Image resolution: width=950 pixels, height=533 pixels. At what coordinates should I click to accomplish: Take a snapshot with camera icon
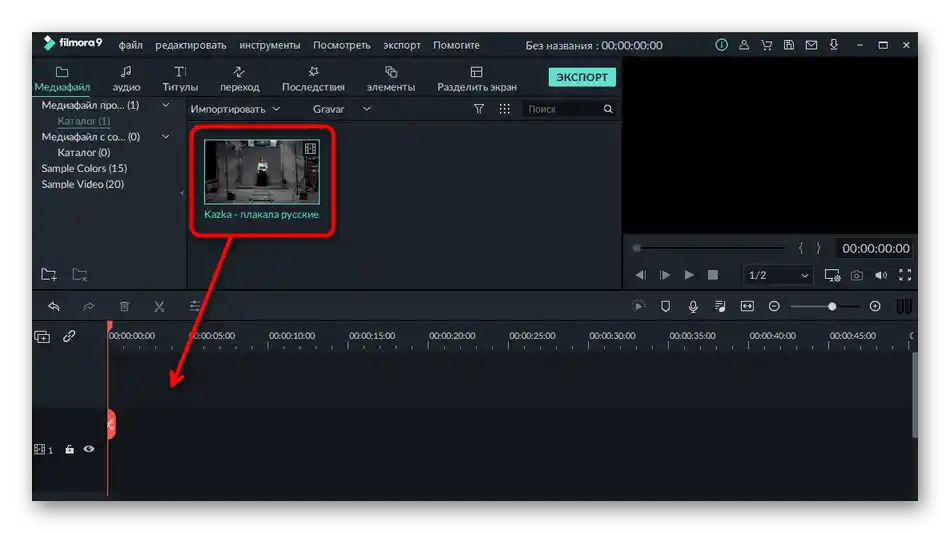click(856, 275)
